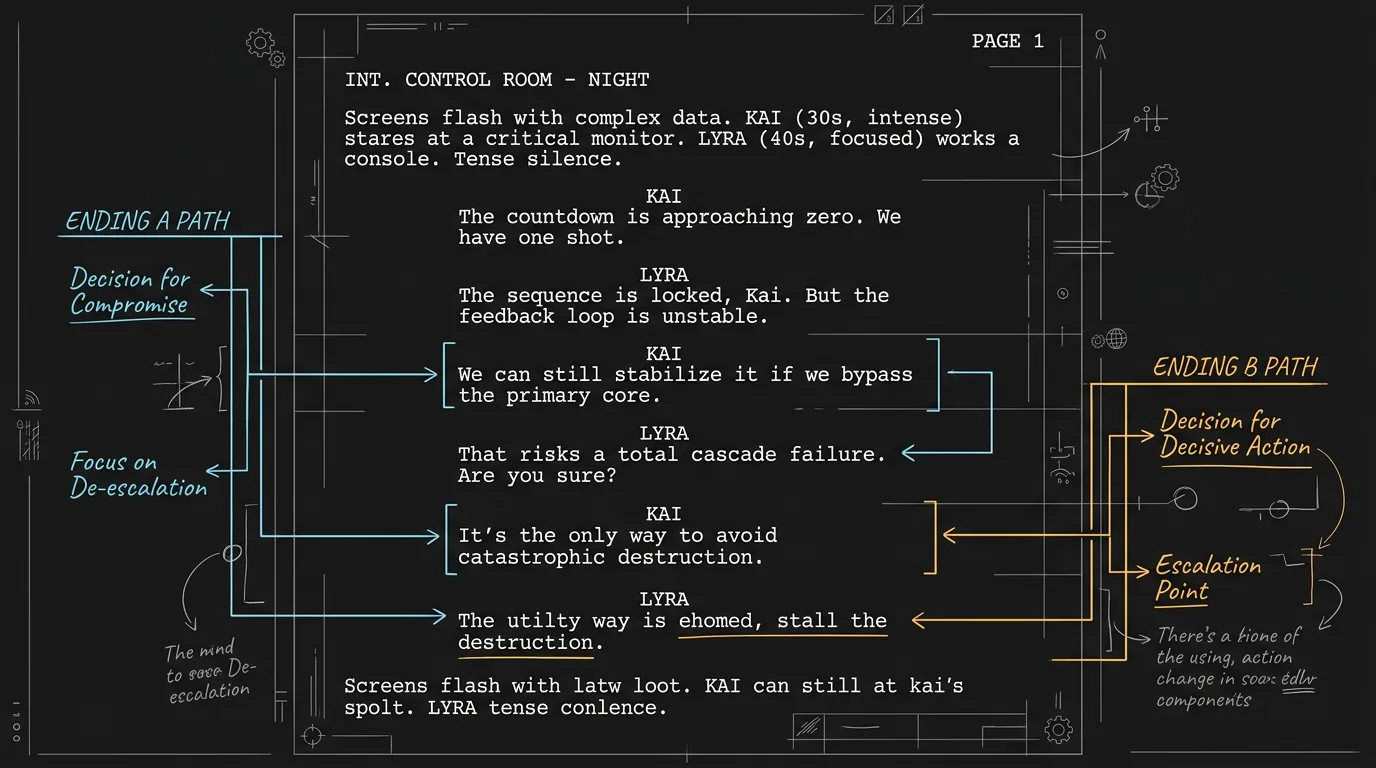The image size is (1376, 768).
Task: Click the dialogue 'The countdown is approaching zero. We'
Action: tap(679, 217)
